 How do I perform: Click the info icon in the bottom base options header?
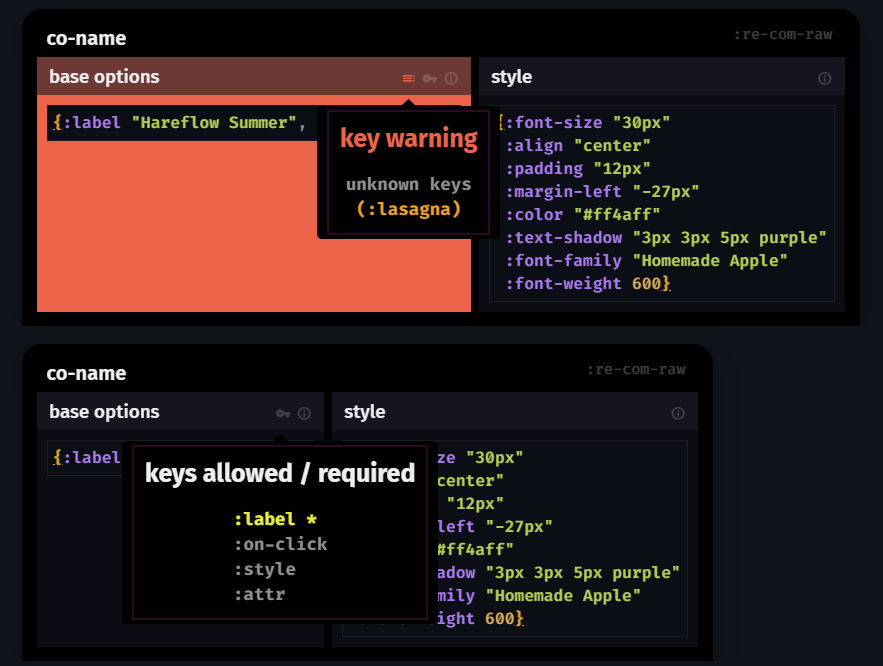[304, 413]
